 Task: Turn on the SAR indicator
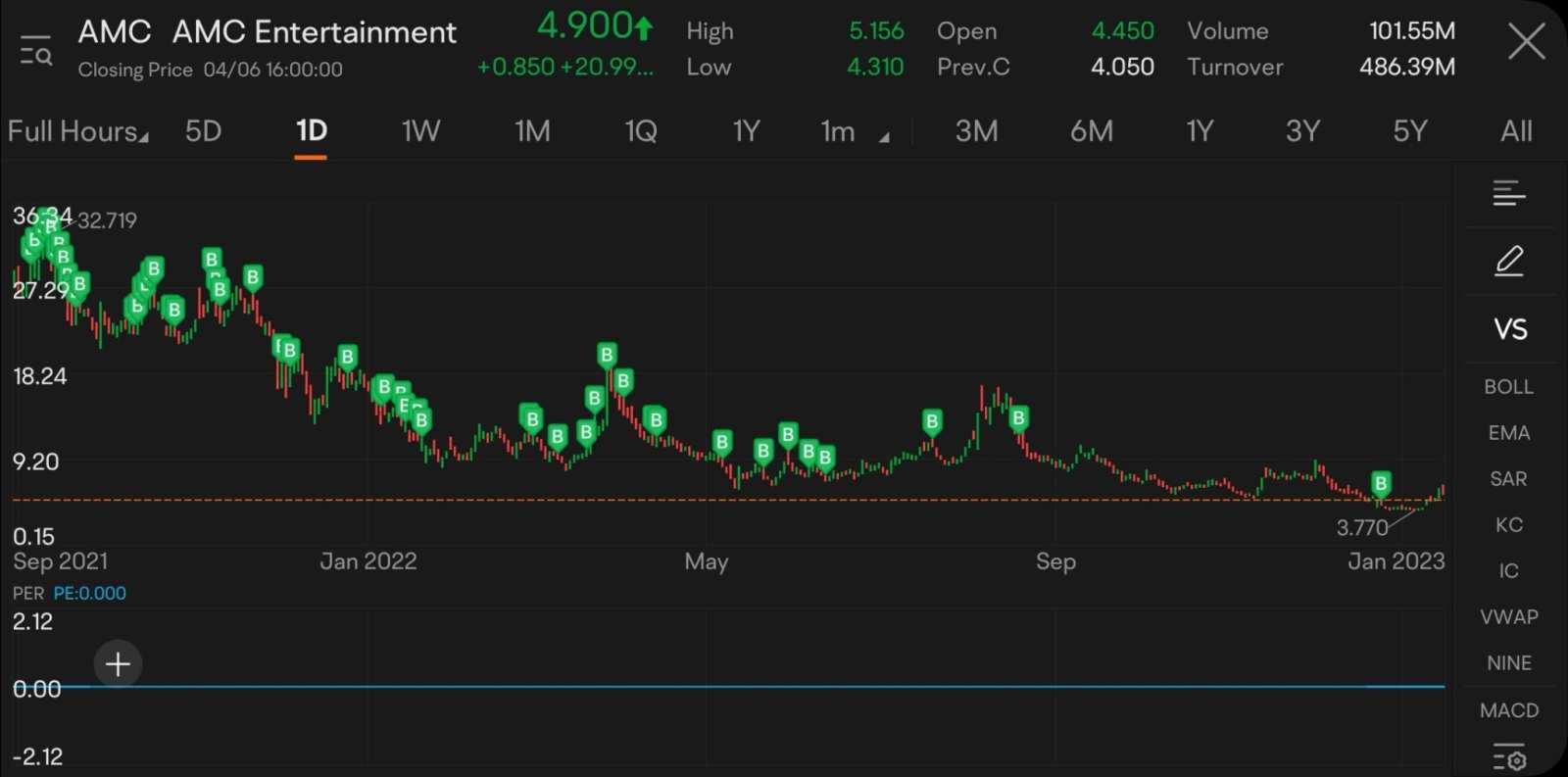pos(1508,479)
